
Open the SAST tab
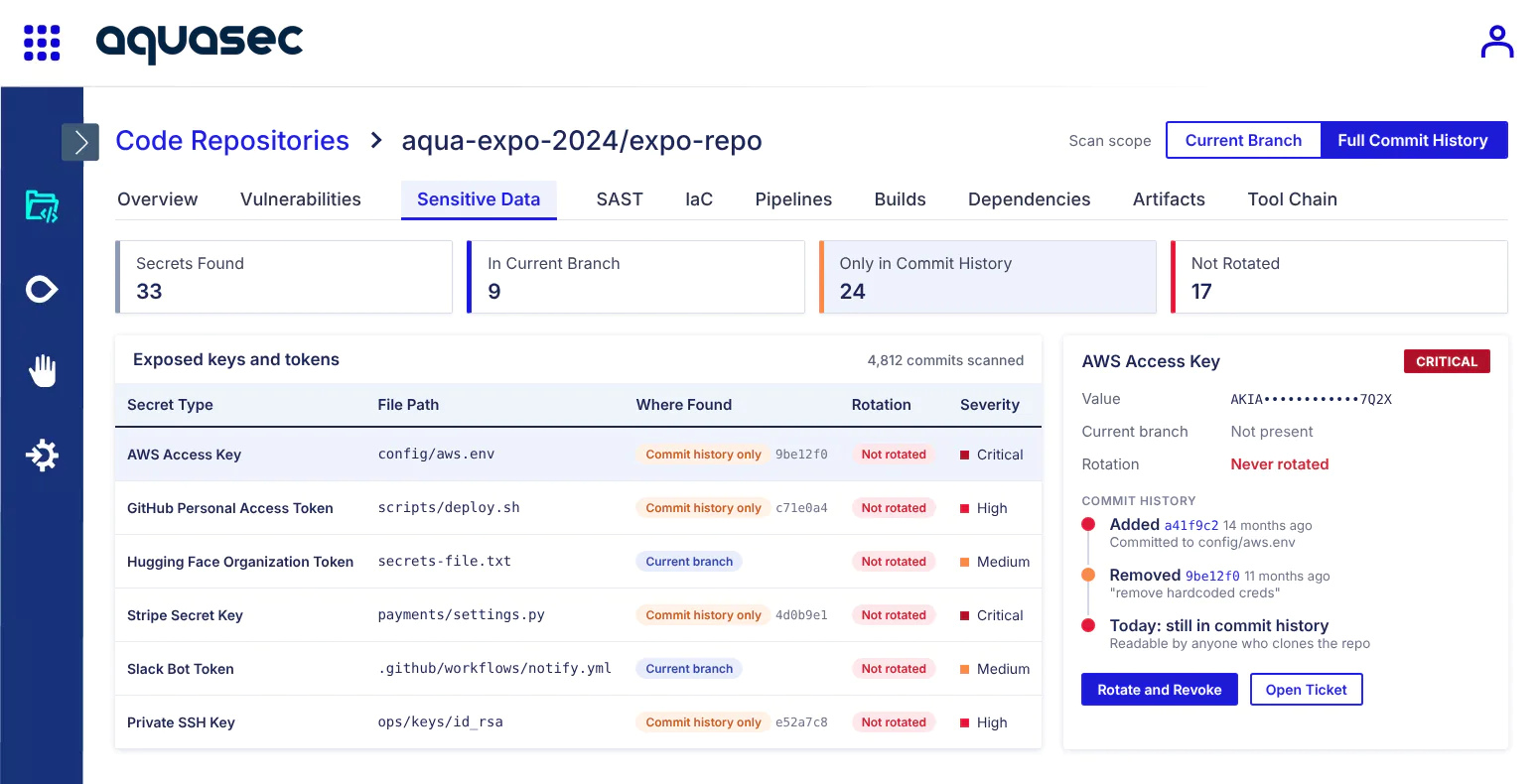point(620,199)
